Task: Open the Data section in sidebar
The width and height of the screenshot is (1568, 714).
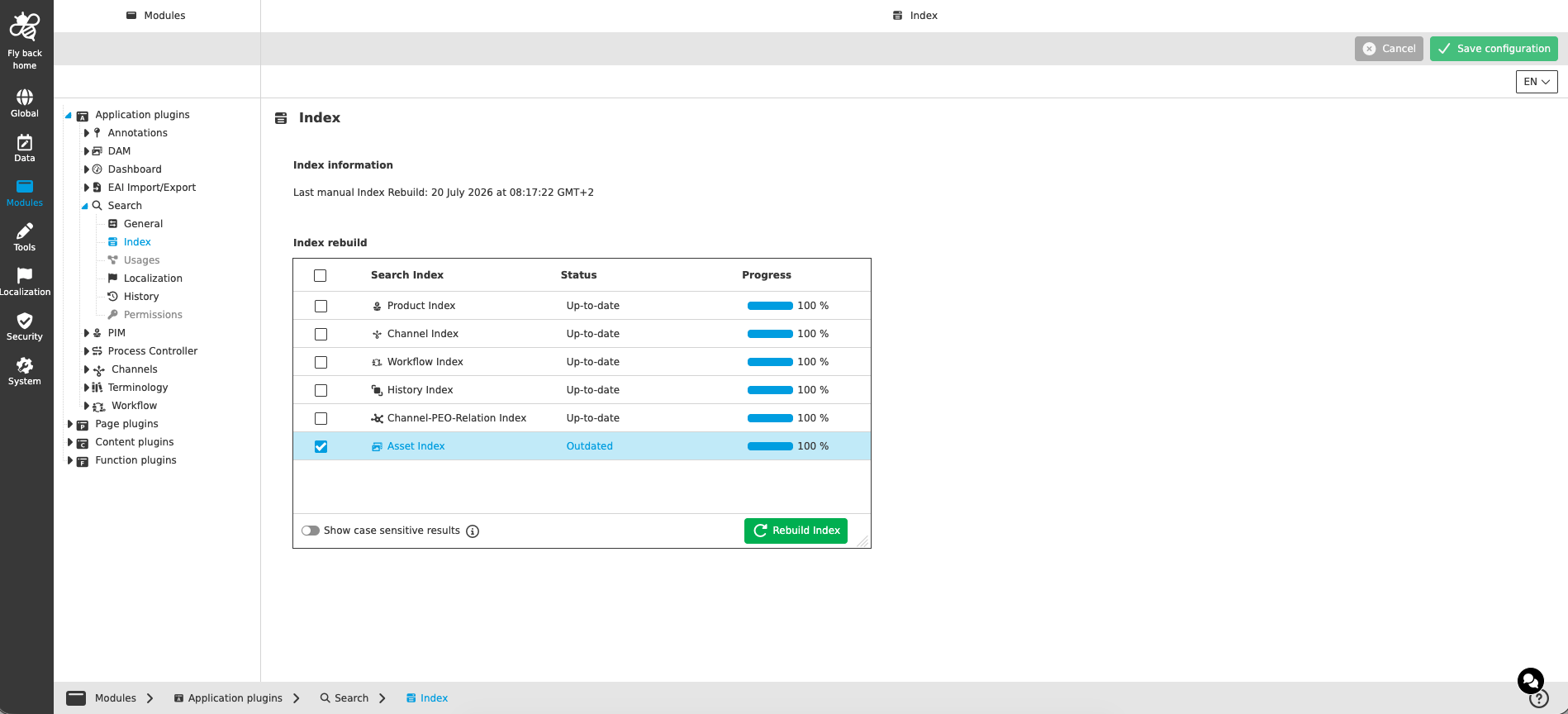Action: (x=25, y=148)
